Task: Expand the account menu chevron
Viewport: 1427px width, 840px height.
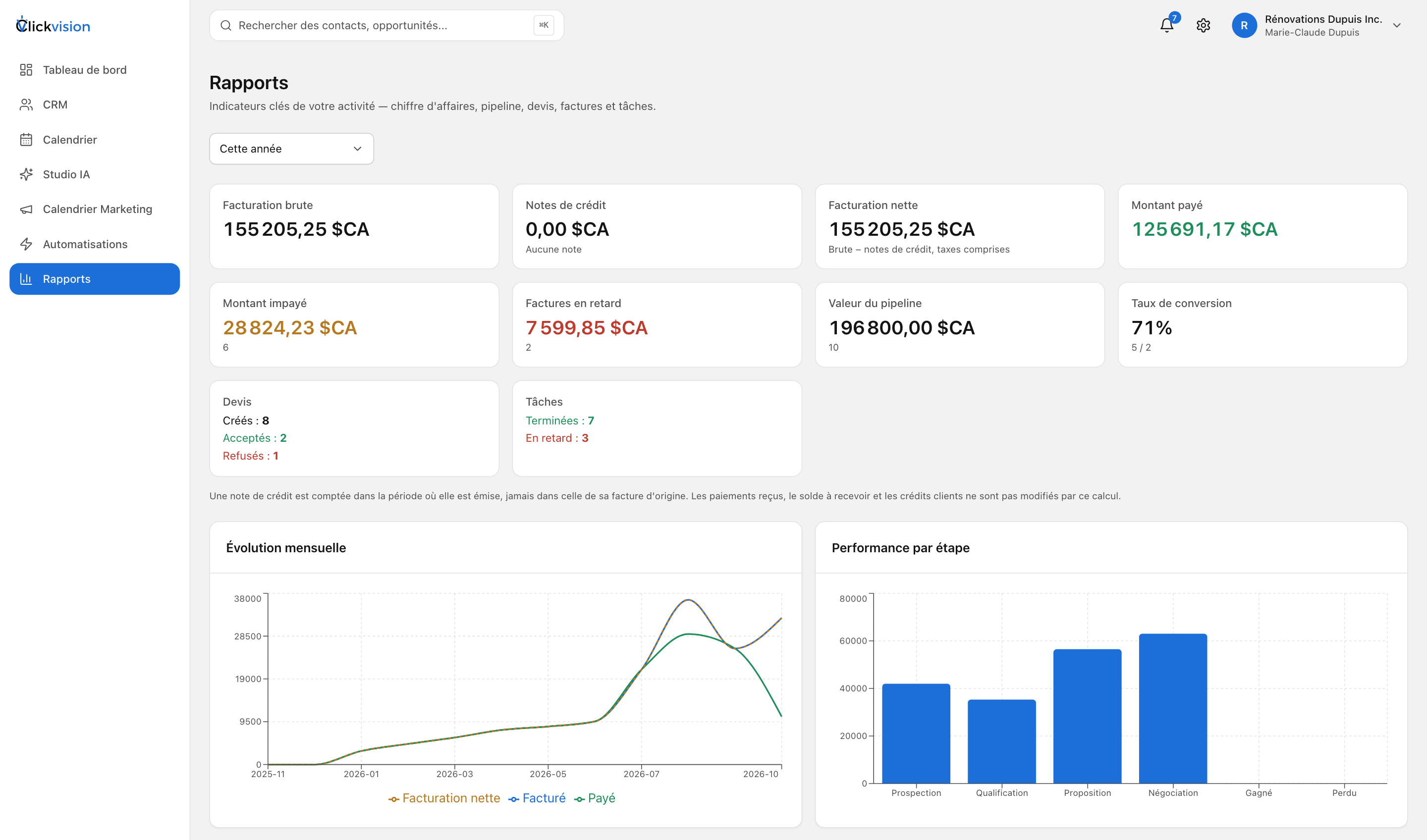Action: [x=1397, y=25]
